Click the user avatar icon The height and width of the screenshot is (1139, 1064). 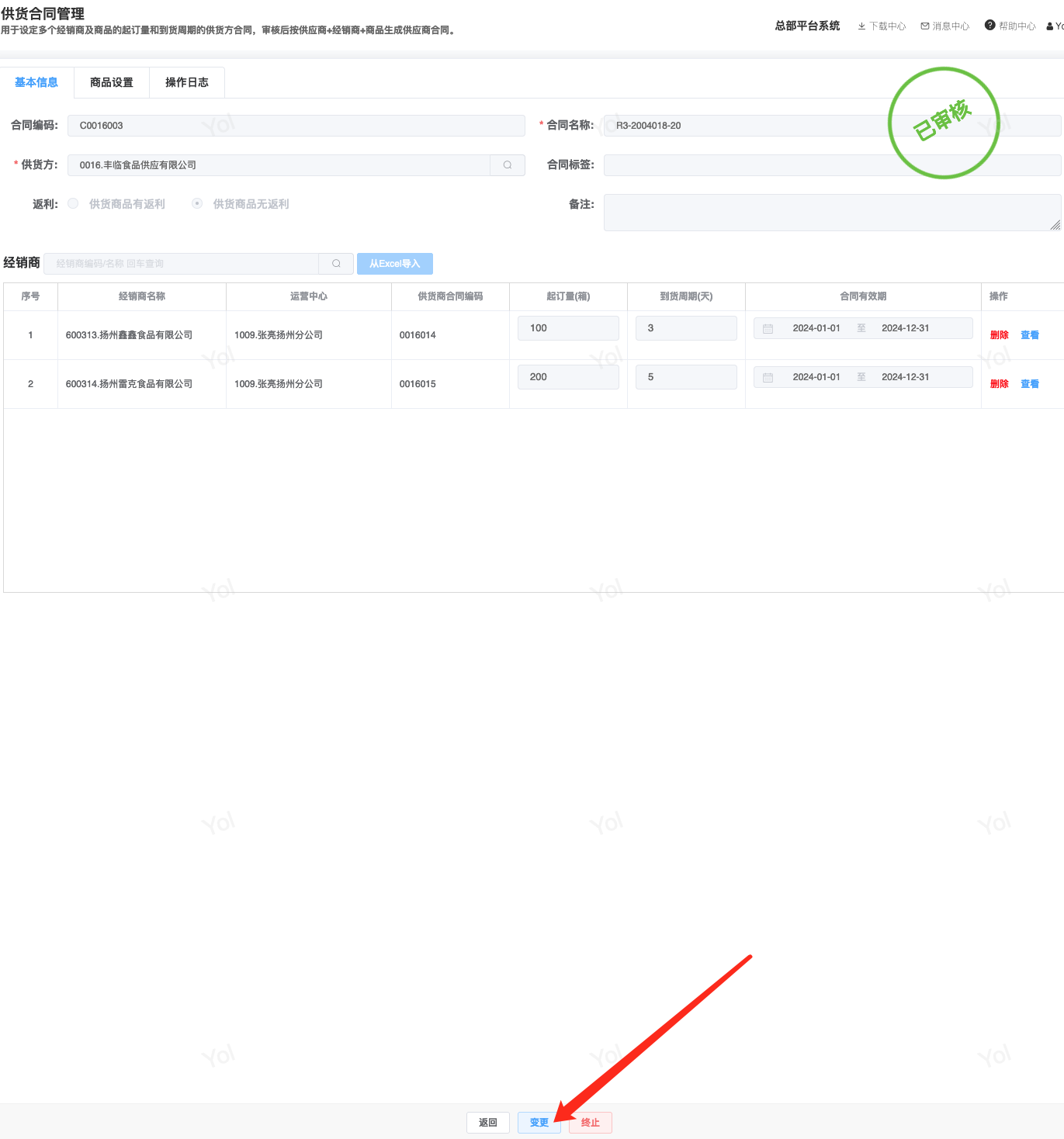pyautogui.click(x=1050, y=26)
